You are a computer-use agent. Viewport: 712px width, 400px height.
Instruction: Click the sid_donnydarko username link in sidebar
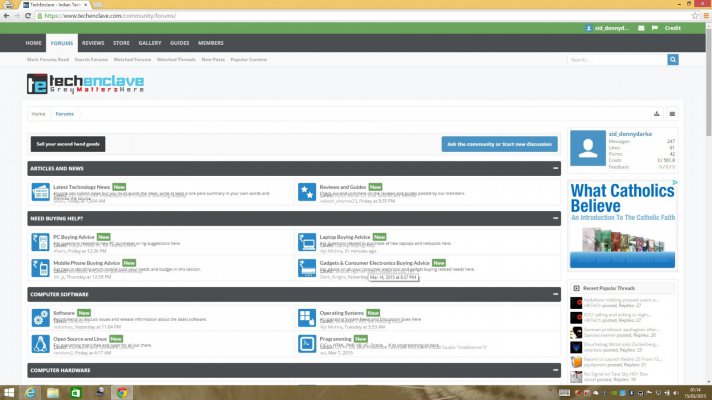click(x=630, y=134)
